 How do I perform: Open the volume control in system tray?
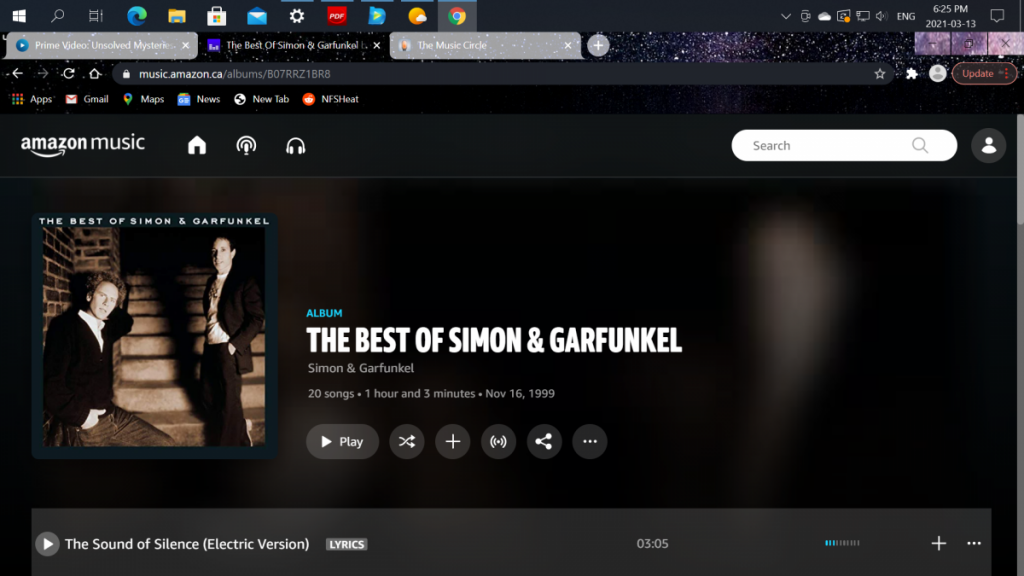pos(882,16)
